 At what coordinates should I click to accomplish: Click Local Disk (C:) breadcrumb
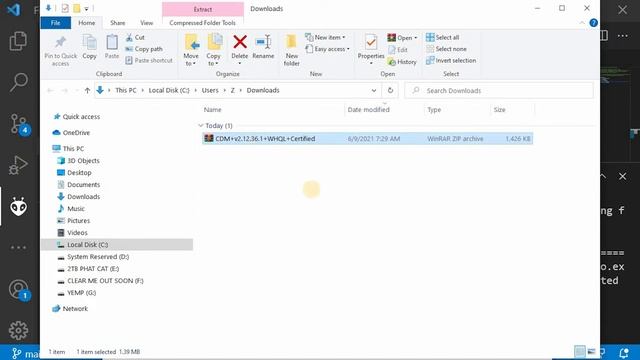[169, 90]
